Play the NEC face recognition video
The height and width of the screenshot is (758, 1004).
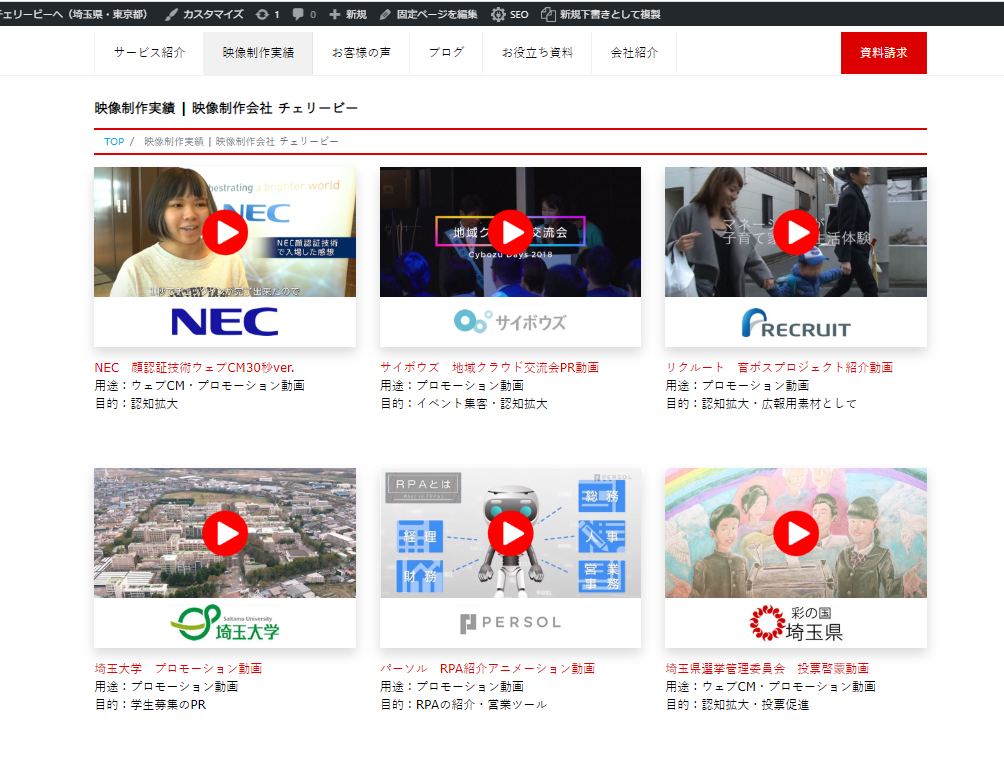click(225, 232)
